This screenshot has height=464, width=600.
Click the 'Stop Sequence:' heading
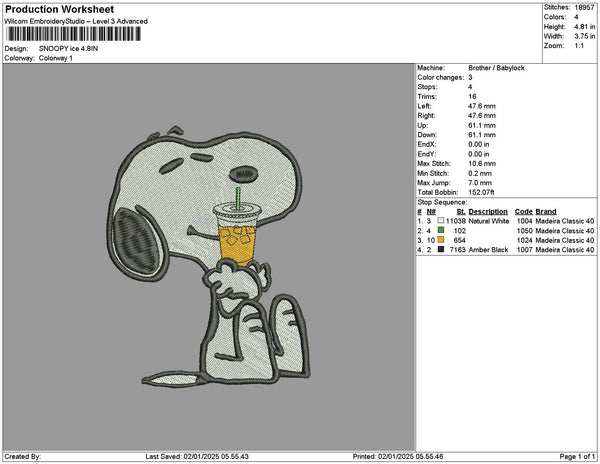(x=442, y=202)
